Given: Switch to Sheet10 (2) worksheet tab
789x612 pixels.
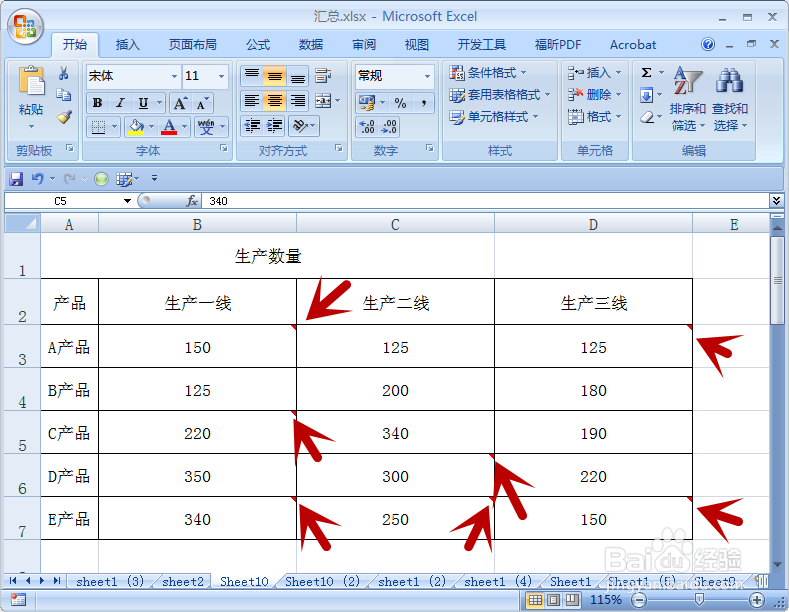Looking at the screenshot, I should pyautogui.click(x=322, y=582).
